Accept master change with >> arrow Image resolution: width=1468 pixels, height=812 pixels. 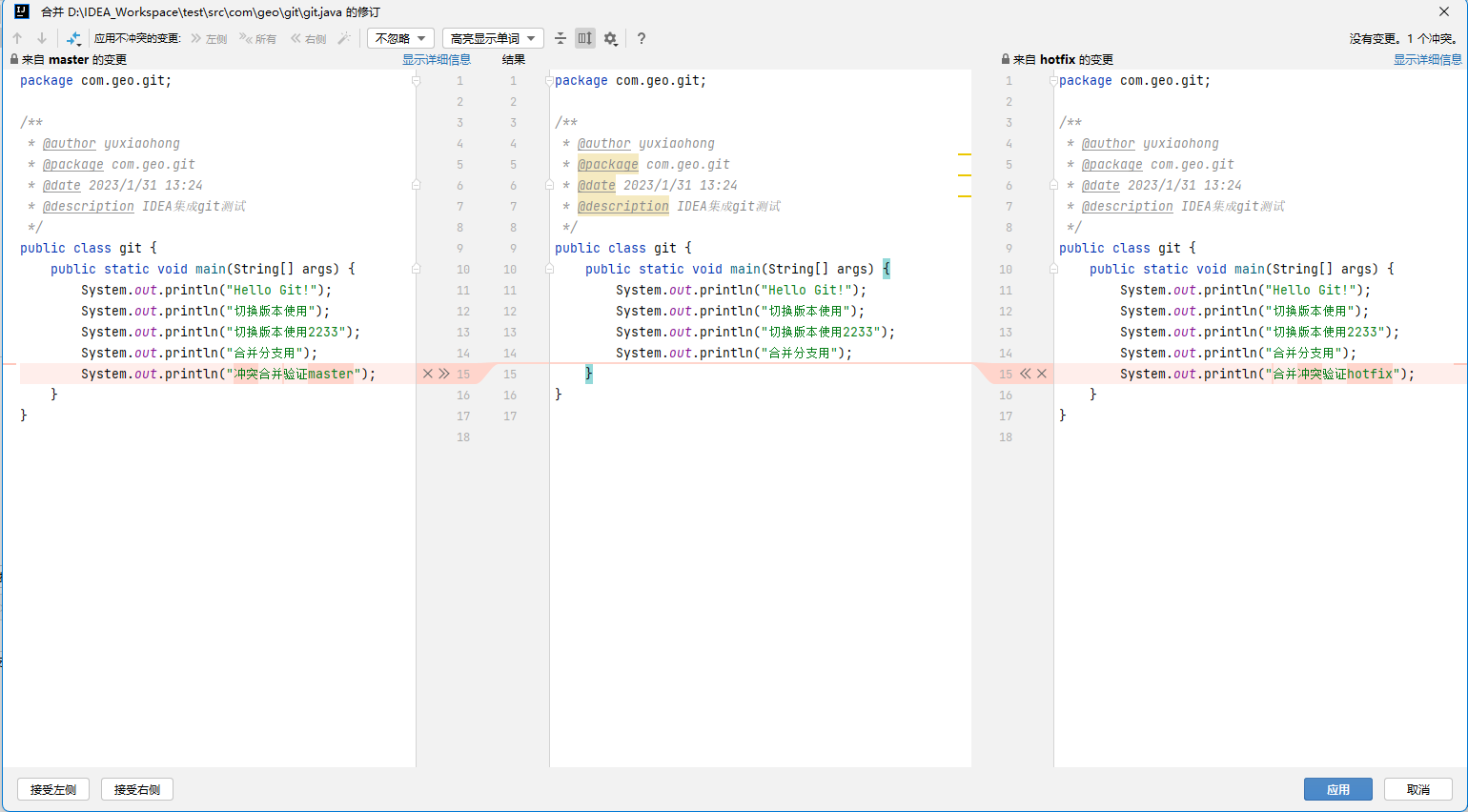coord(444,374)
